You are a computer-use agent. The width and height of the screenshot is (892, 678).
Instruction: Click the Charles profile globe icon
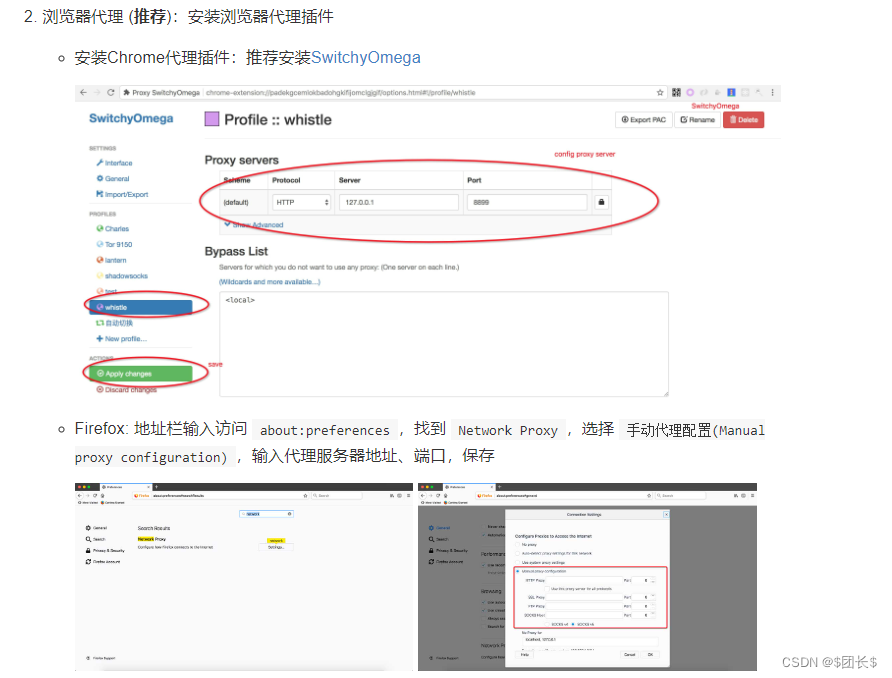[x=100, y=229]
